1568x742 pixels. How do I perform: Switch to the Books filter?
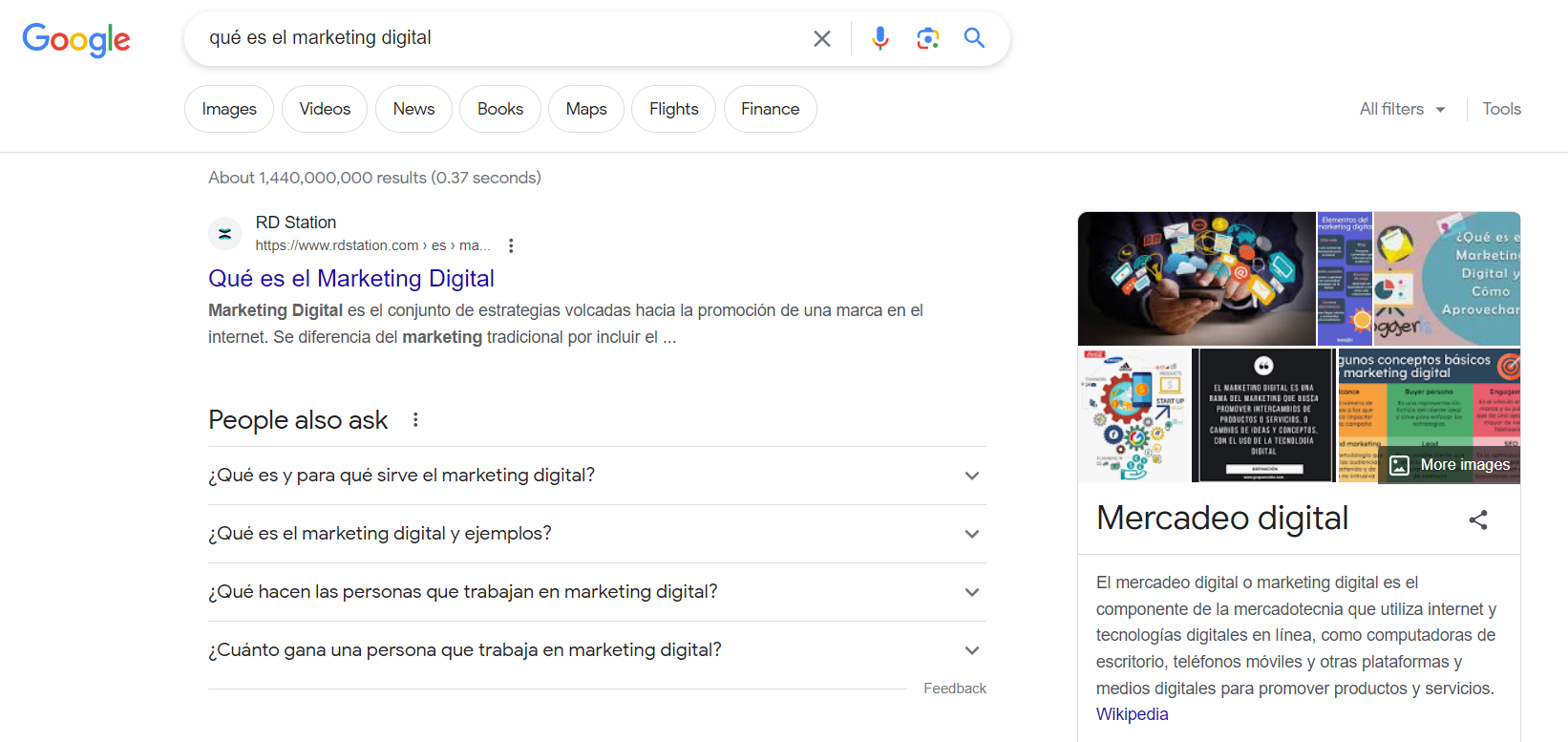click(500, 109)
